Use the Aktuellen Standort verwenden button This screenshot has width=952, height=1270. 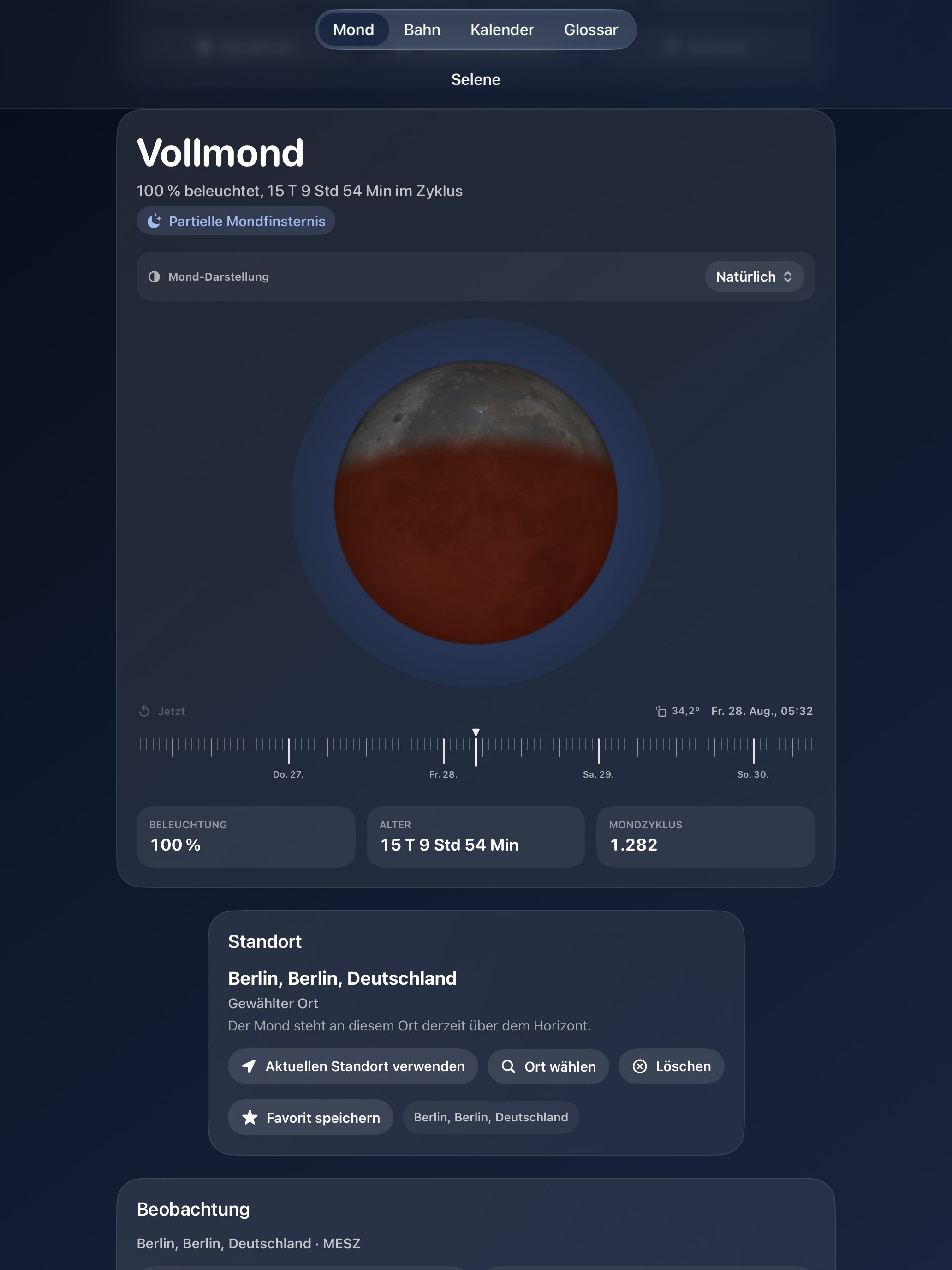353,1066
